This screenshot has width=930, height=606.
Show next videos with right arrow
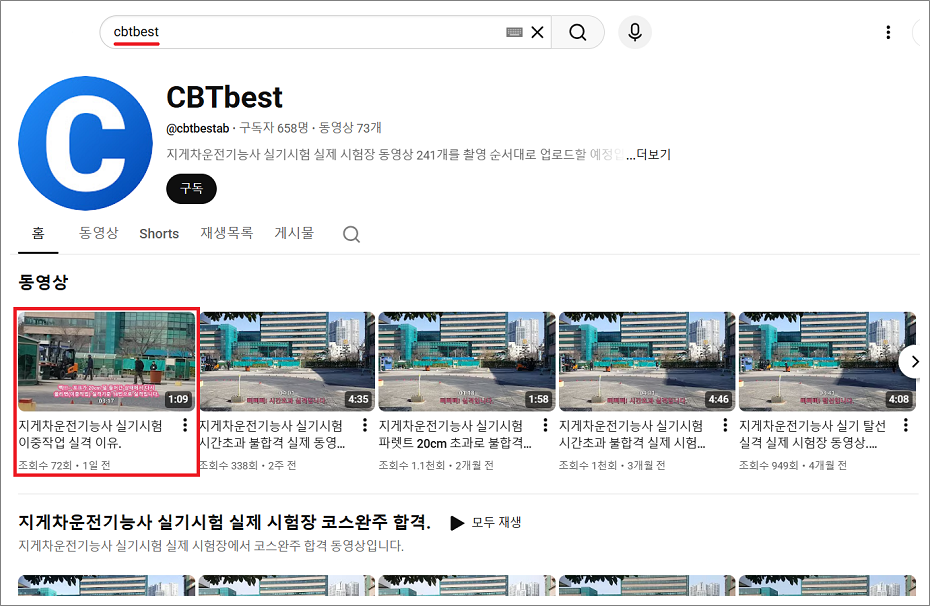[914, 361]
